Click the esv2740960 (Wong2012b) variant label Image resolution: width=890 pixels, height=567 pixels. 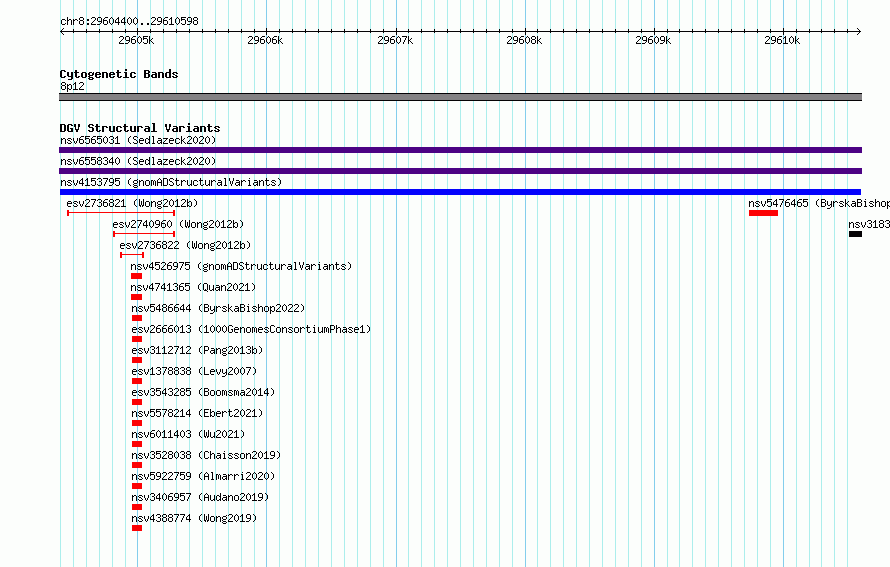[178, 224]
